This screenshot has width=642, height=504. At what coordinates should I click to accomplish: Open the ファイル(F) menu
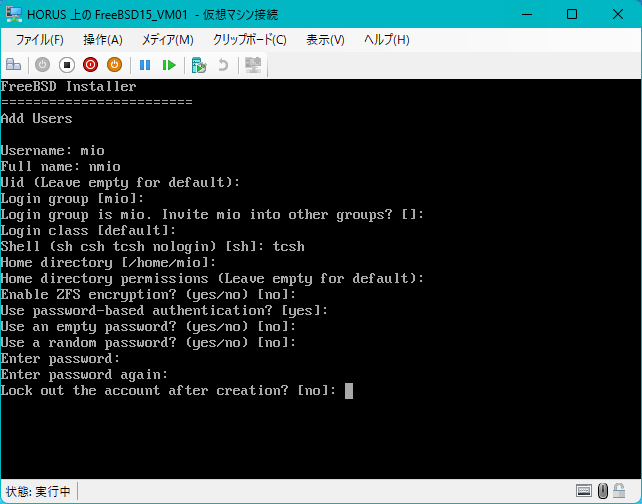[39, 40]
